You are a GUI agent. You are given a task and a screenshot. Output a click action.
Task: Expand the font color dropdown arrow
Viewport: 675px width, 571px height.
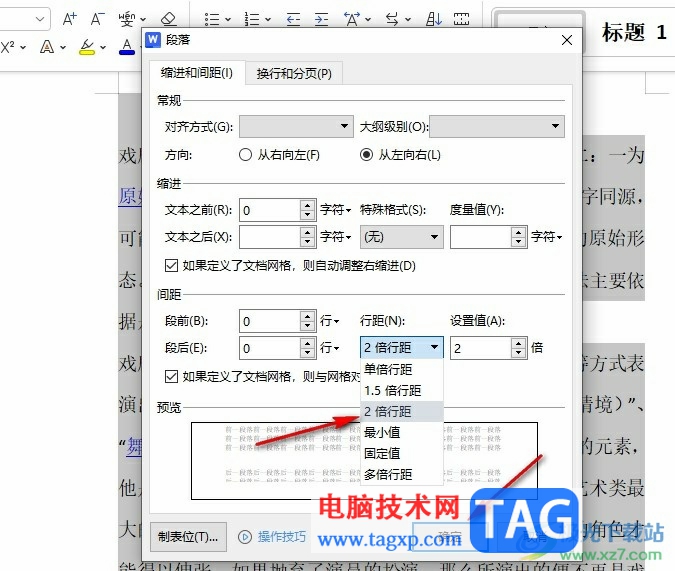(139, 47)
